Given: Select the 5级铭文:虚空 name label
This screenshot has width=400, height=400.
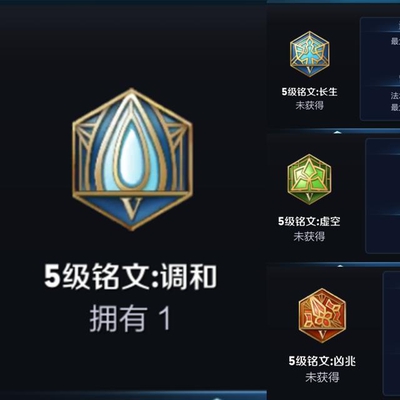Looking at the screenshot, I should tap(309, 221).
